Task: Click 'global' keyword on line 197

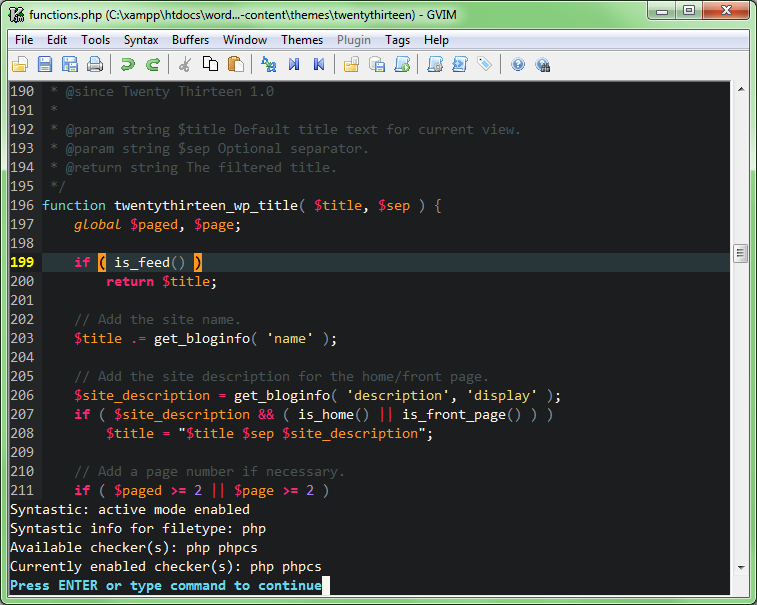Action: point(98,225)
